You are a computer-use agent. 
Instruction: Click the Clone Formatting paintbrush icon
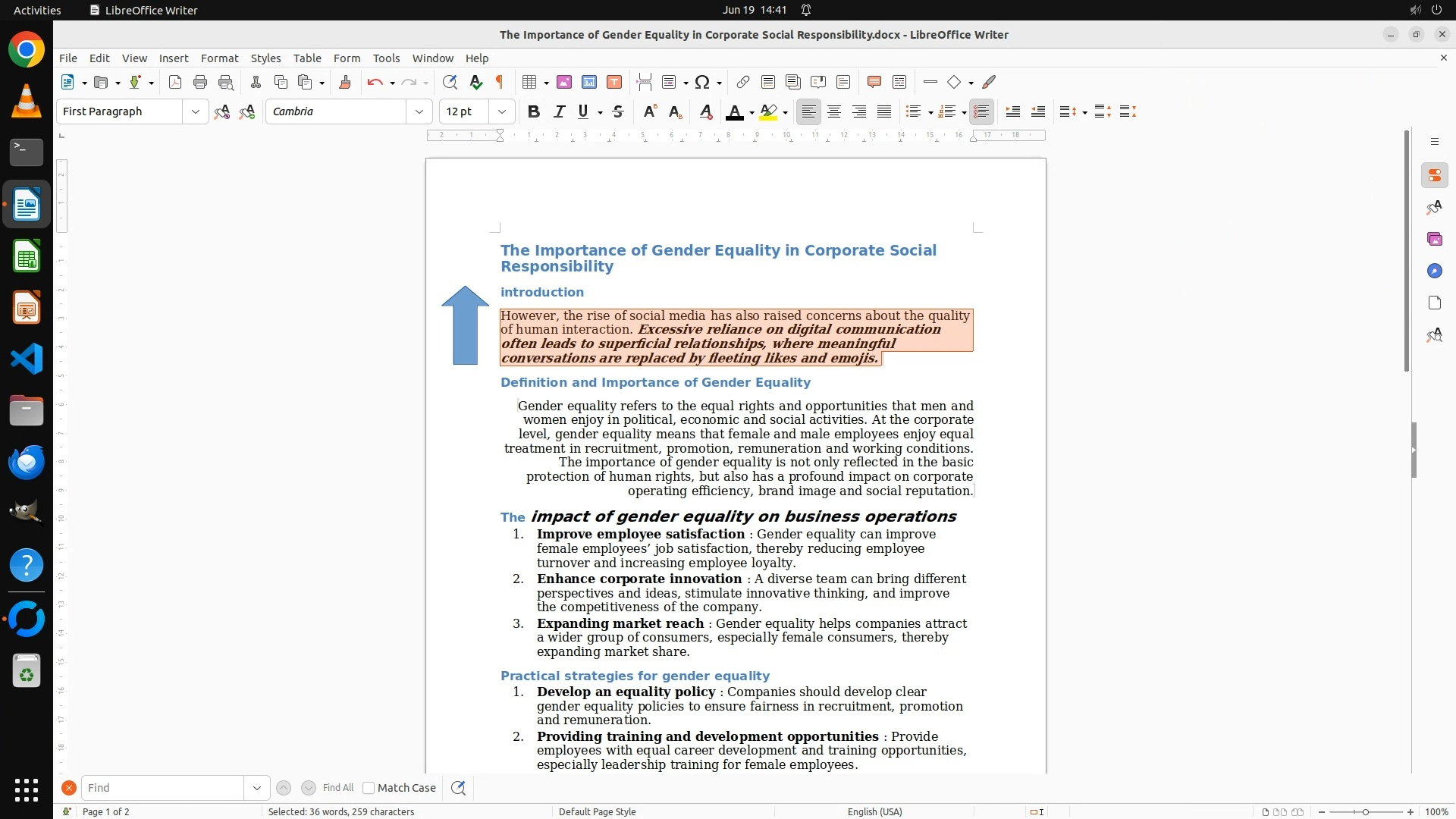pyautogui.click(x=344, y=82)
